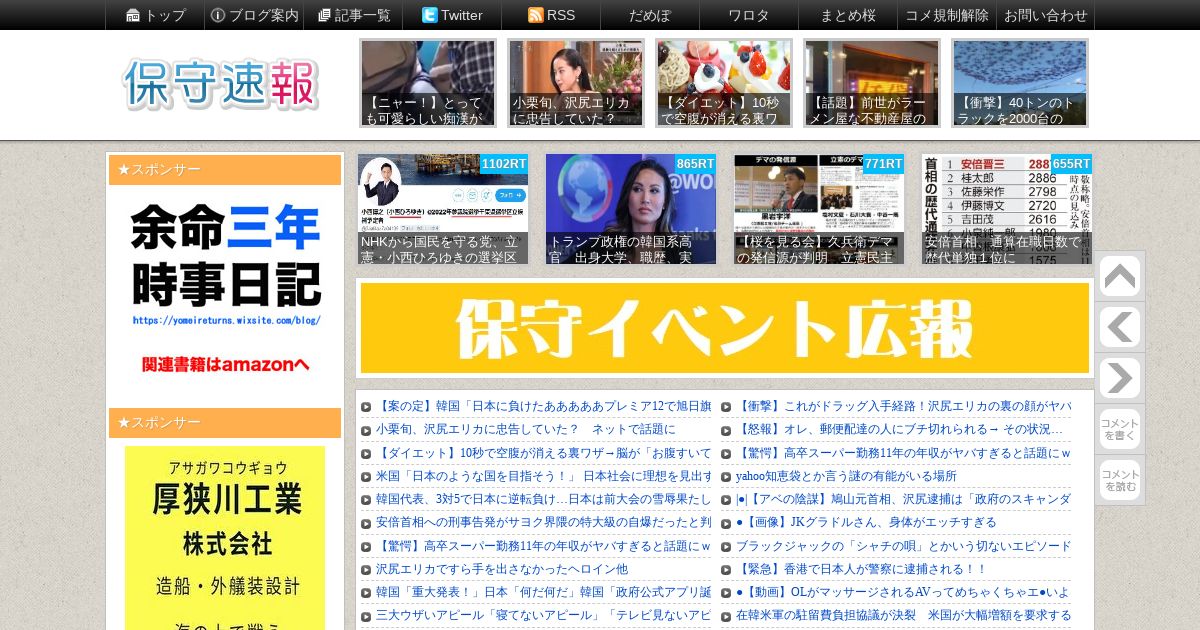Open the 小栗旬、沢尻エリカ thumbnail article
1200x630 pixels.
tap(576, 83)
